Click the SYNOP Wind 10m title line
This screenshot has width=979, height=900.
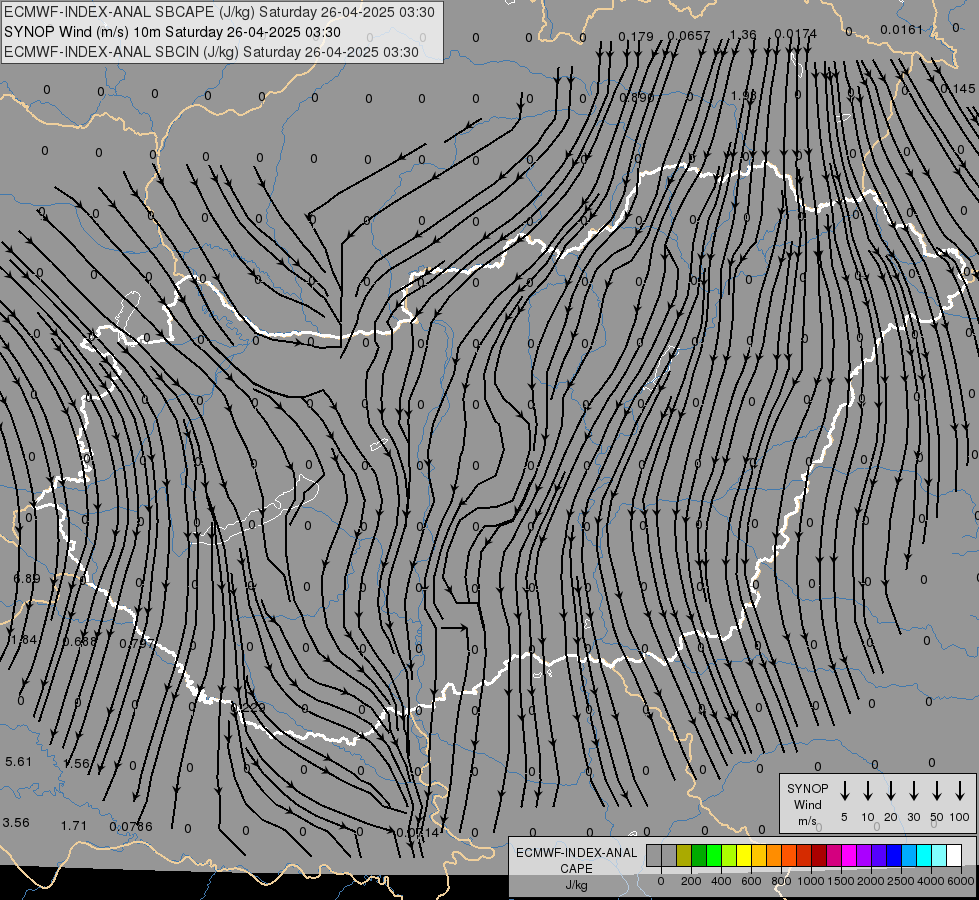(x=172, y=32)
